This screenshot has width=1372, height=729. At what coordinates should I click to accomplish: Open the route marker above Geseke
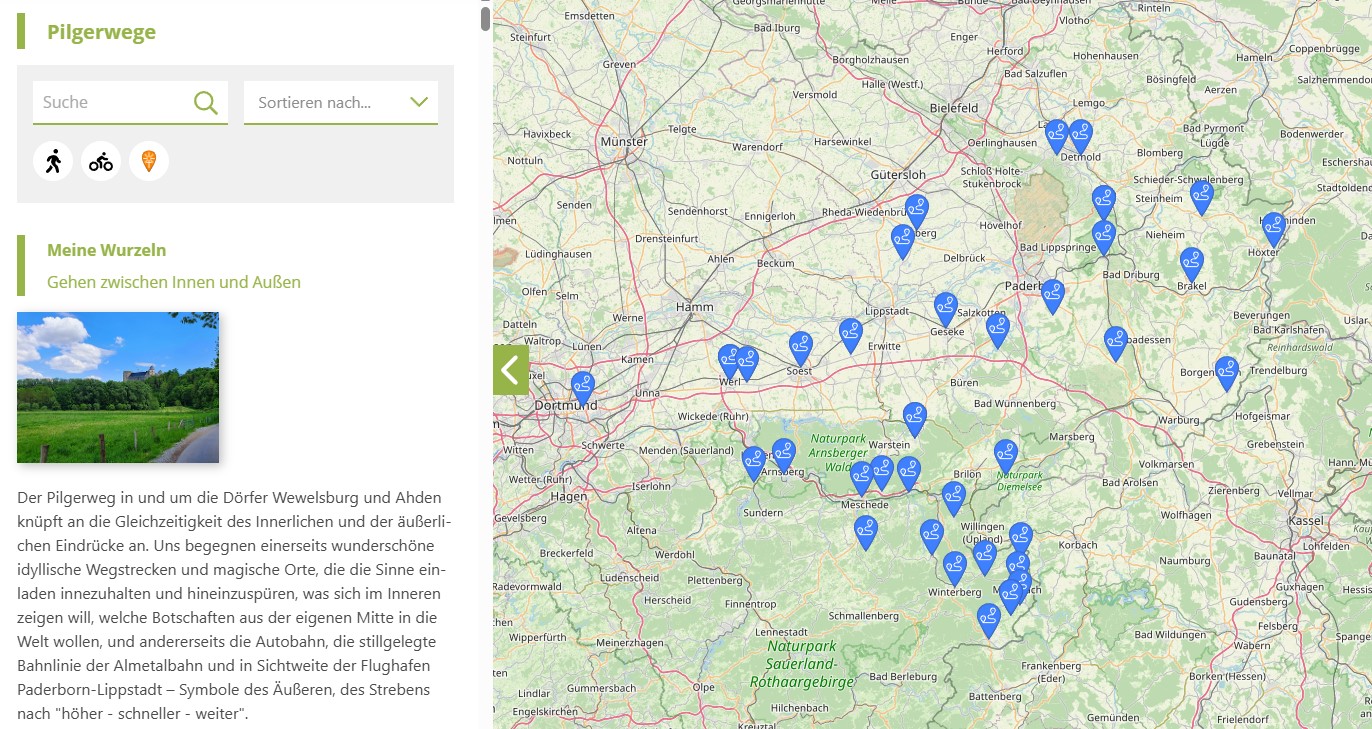(945, 307)
